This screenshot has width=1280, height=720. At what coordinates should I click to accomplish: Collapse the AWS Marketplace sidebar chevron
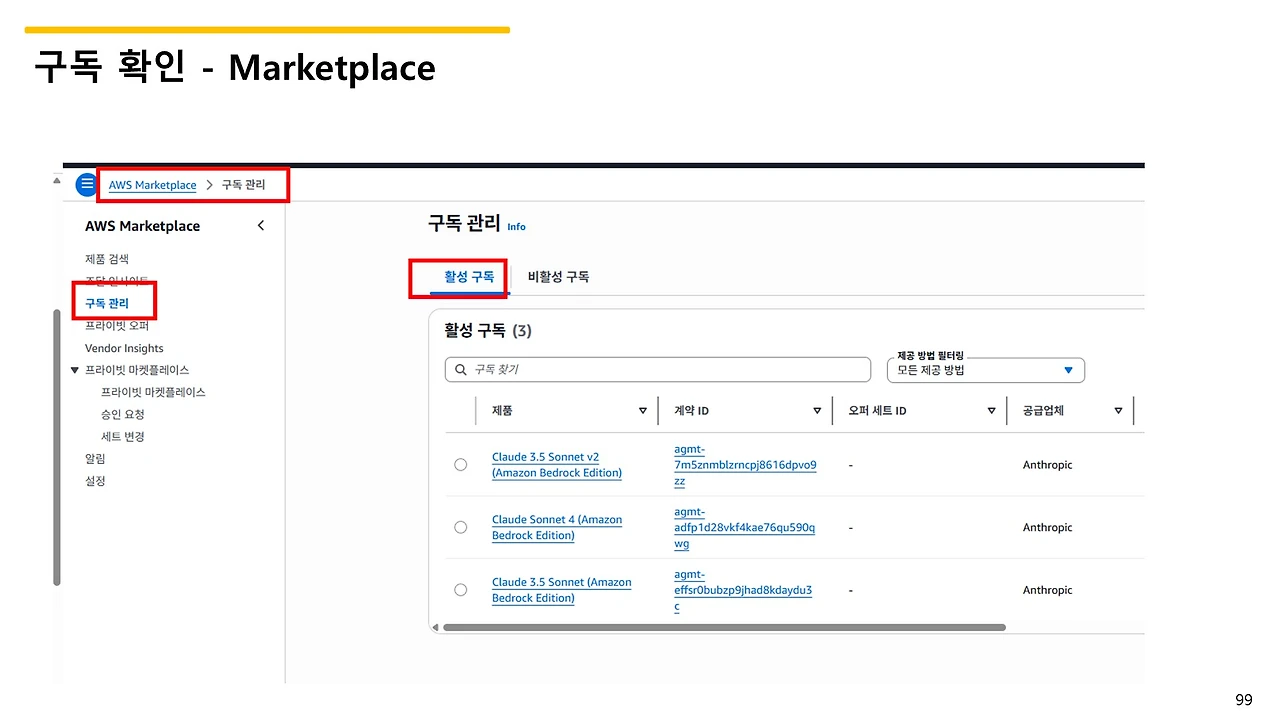click(261, 226)
